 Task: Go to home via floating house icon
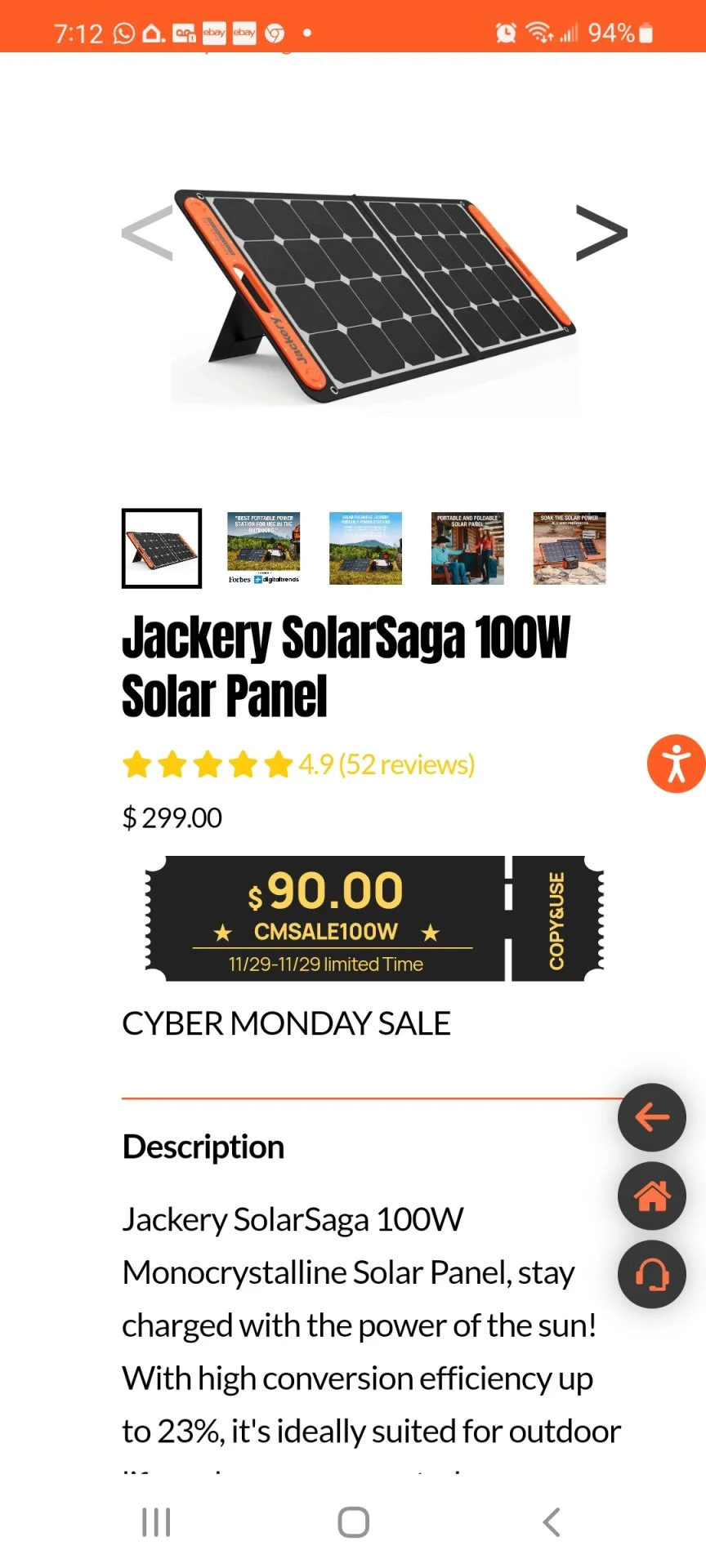click(651, 1196)
